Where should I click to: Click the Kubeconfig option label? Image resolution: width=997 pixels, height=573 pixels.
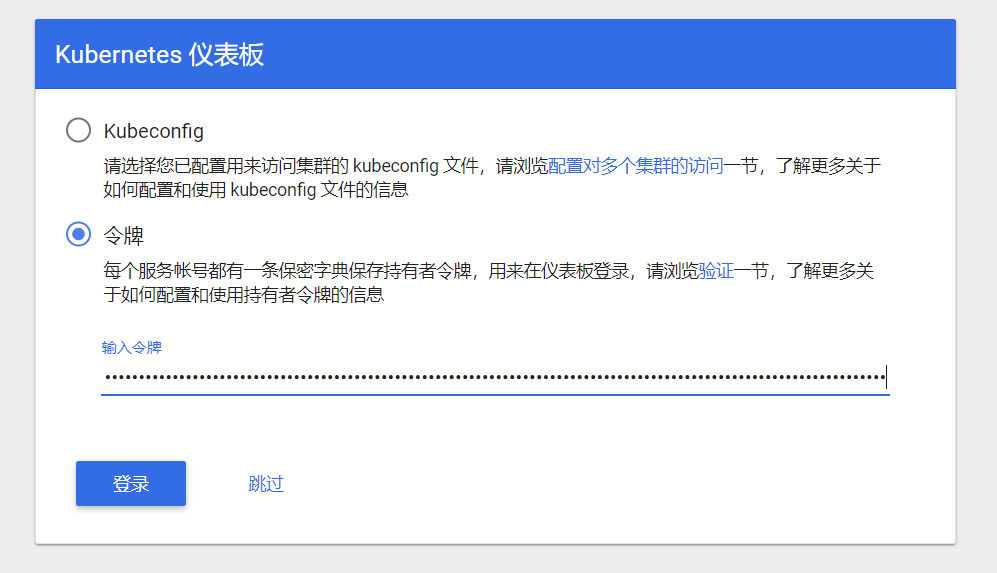[154, 131]
